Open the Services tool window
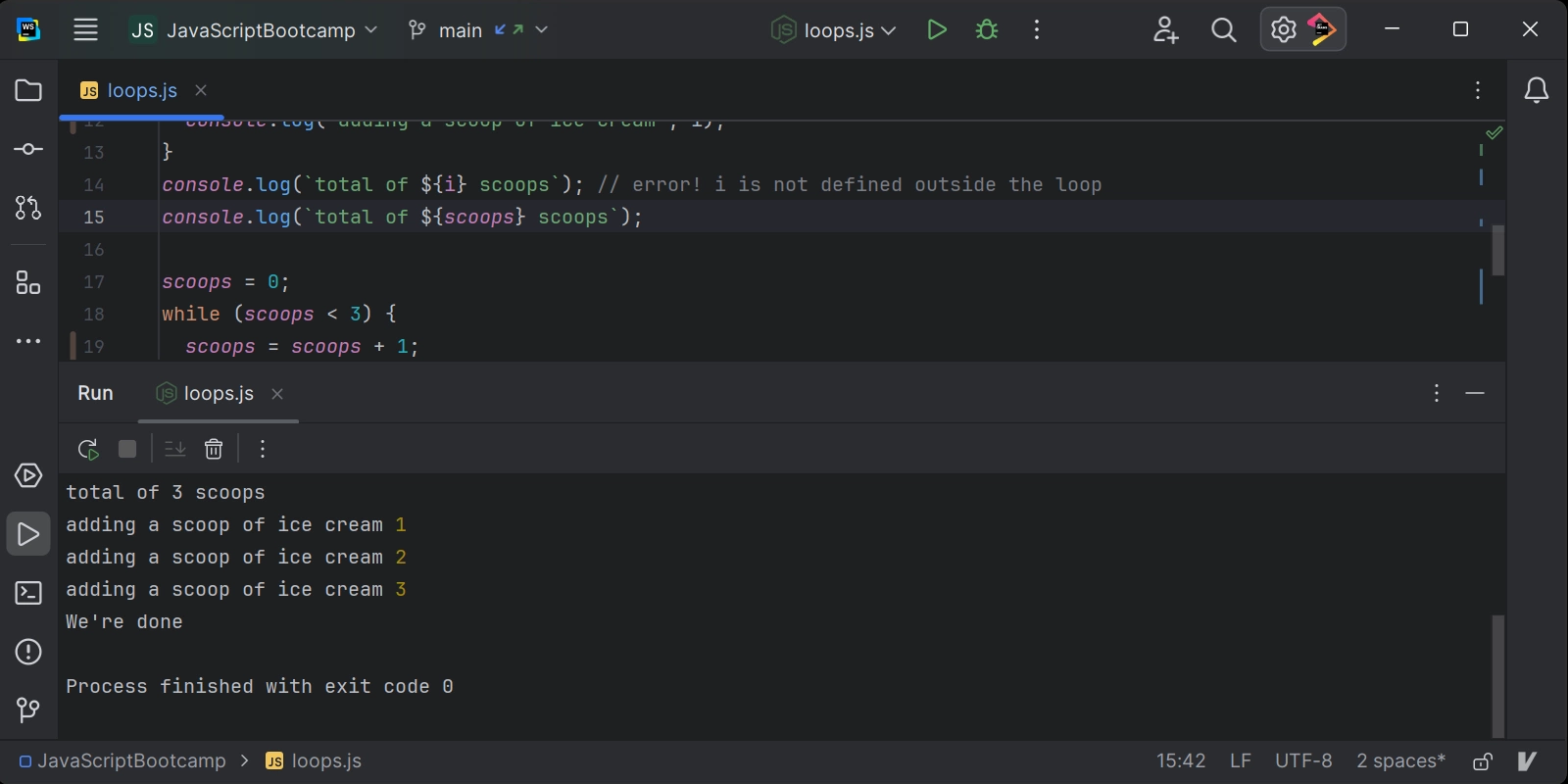1568x784 pixels. tap(28, 475)
